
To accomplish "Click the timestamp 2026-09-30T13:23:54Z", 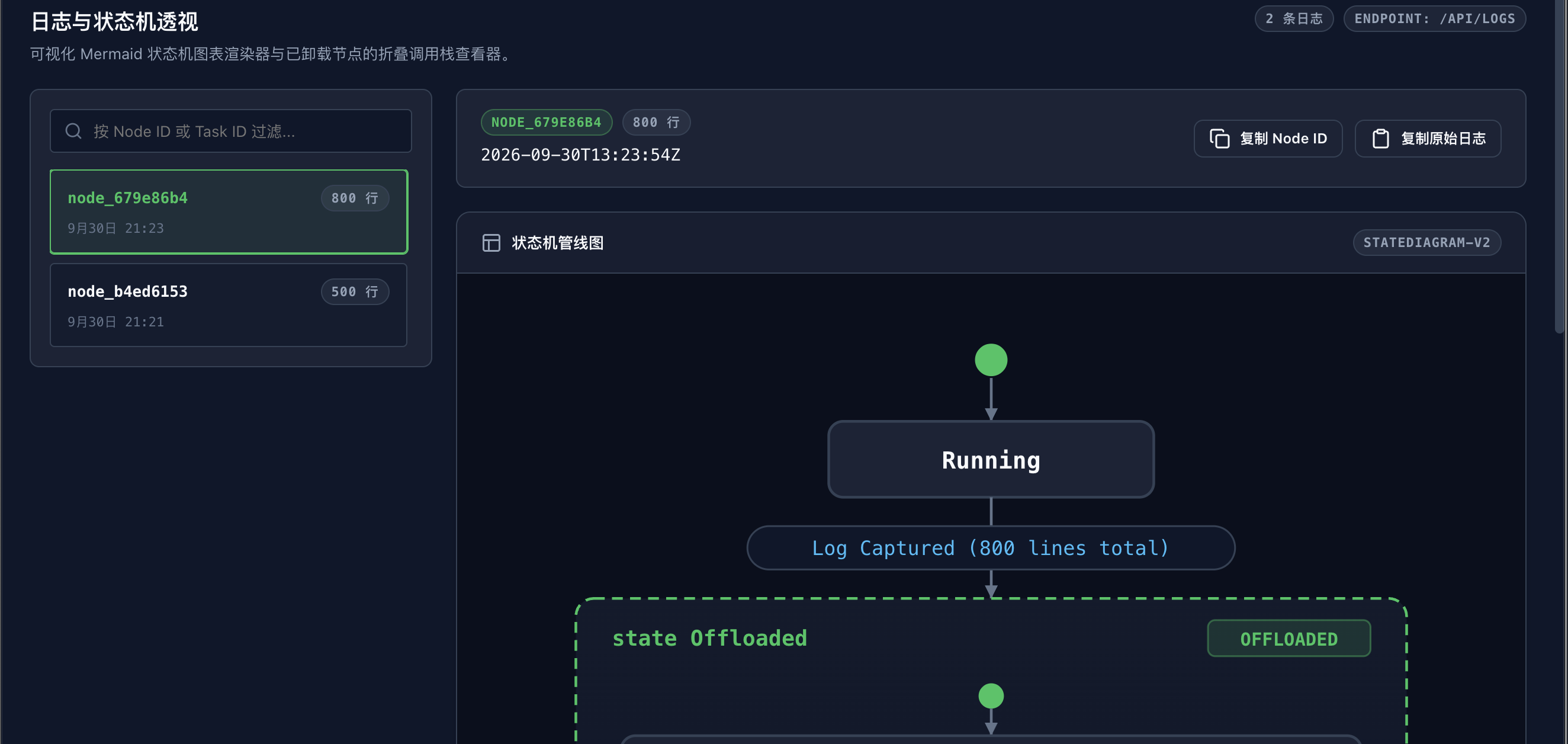I will 580,155.
